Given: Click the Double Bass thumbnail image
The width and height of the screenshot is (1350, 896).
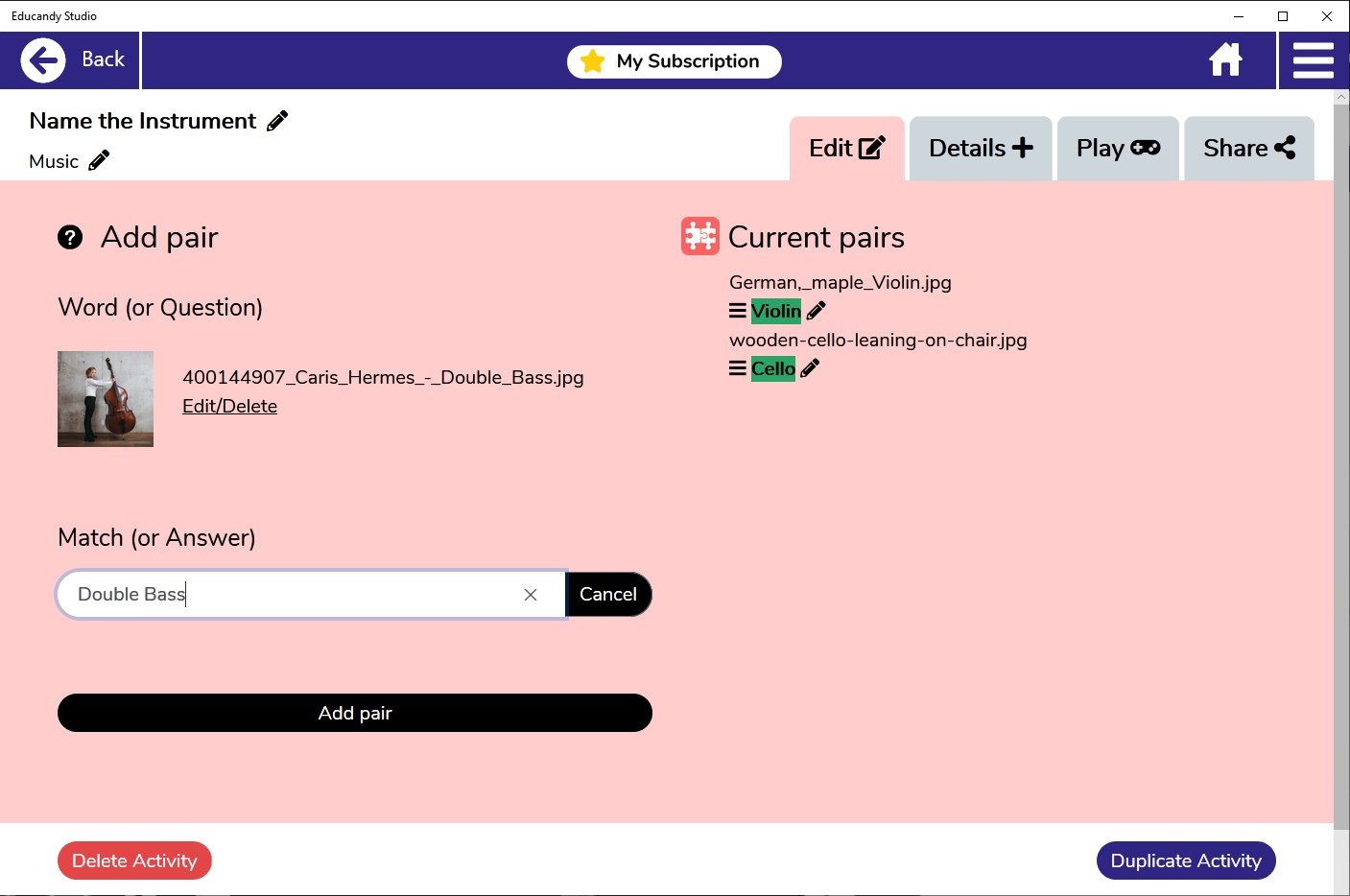Looking at the screenshot, I should point(106,399).
